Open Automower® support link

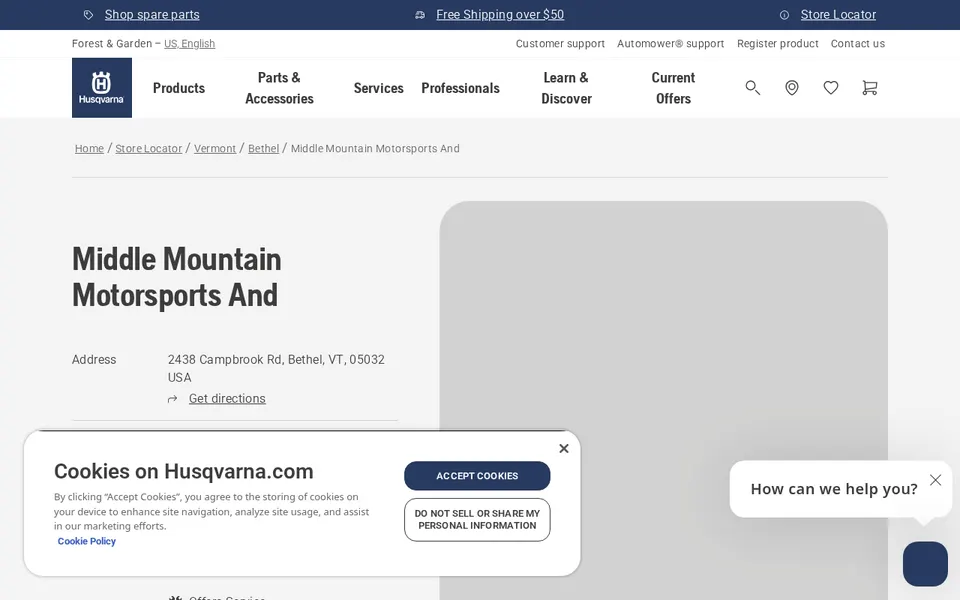tap(670, 43)
